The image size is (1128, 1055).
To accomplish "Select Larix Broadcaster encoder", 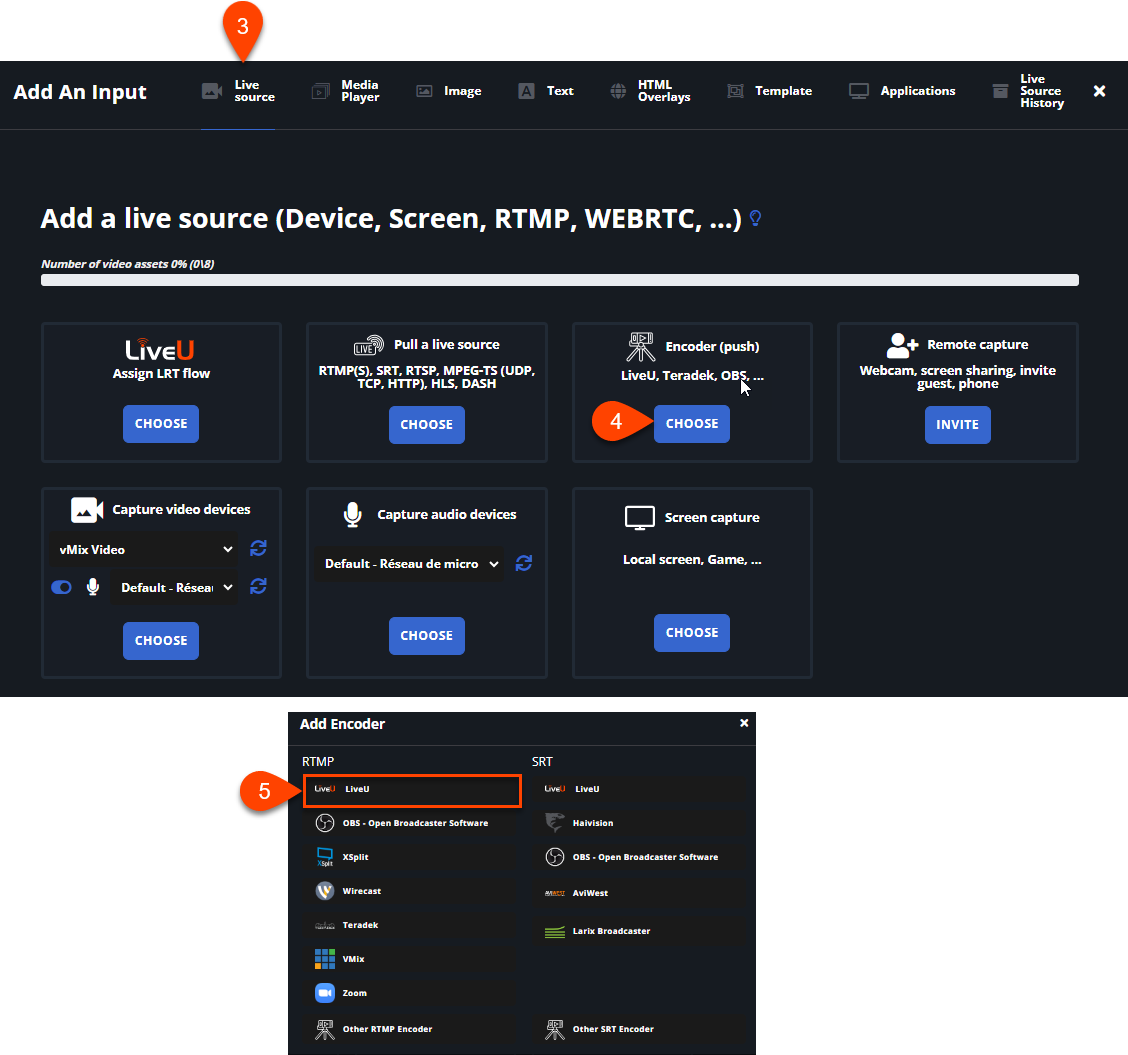I will [x=640, y=931].
